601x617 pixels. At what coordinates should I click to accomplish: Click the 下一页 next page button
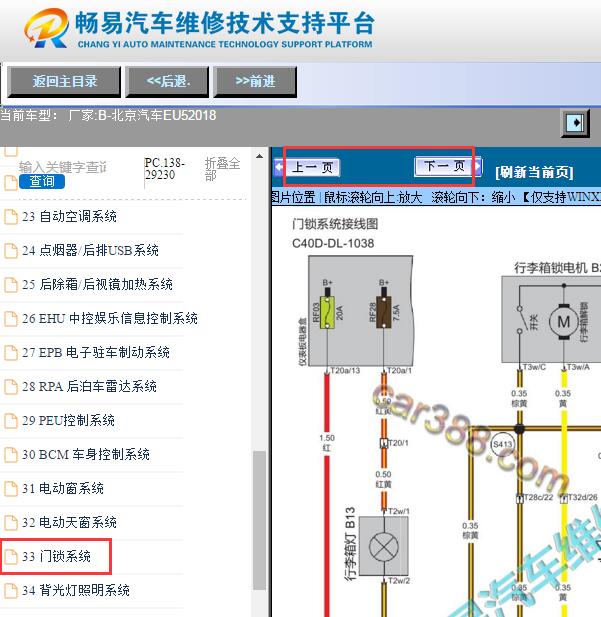[x=448, y=166]
